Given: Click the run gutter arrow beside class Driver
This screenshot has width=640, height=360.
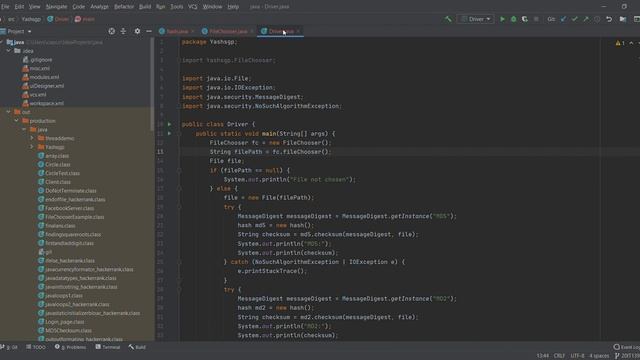Looking at the screenshot, I should (x=169, y=124).
